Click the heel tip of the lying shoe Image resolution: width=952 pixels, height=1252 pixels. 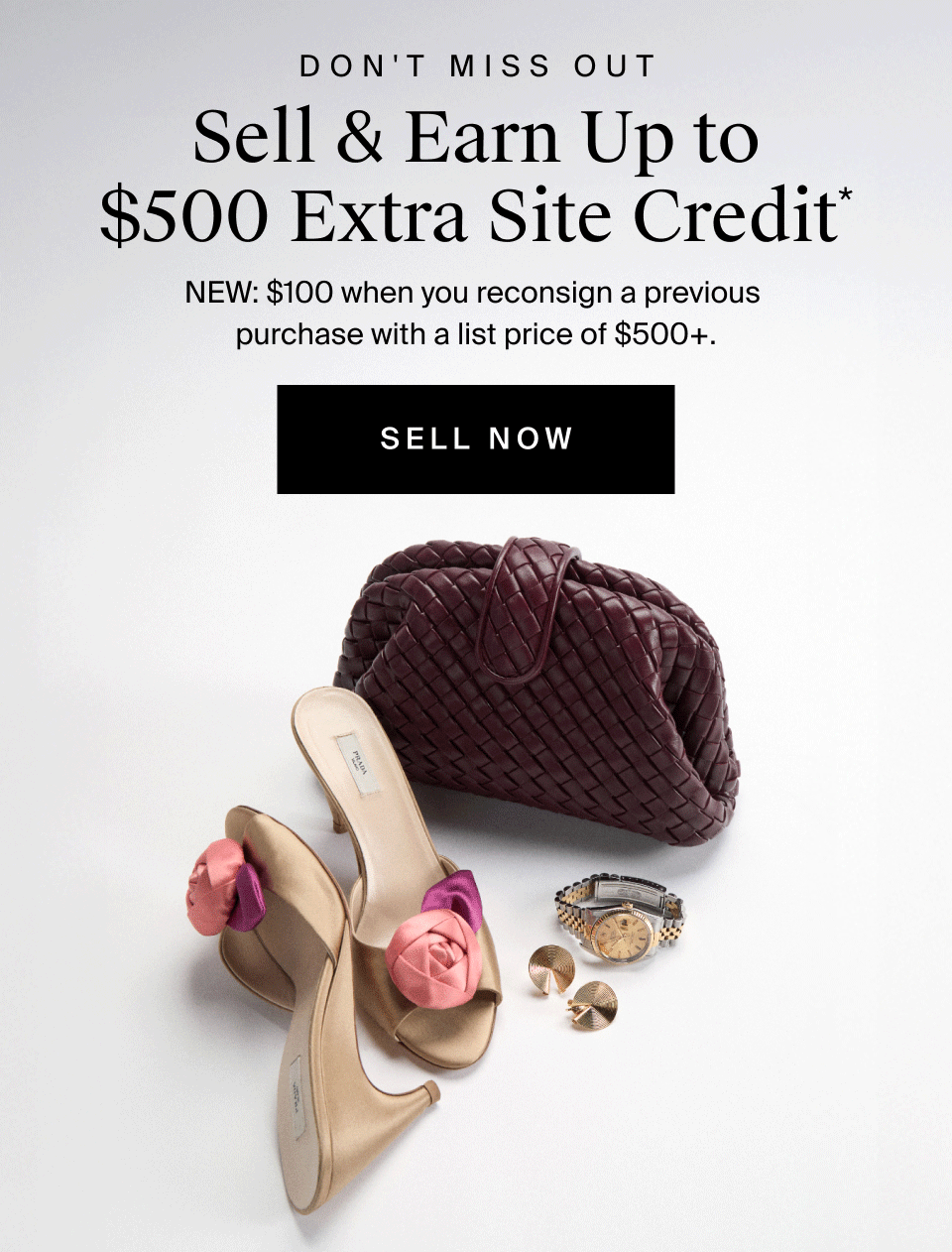pyautogui.click(x=428, y=1092)
